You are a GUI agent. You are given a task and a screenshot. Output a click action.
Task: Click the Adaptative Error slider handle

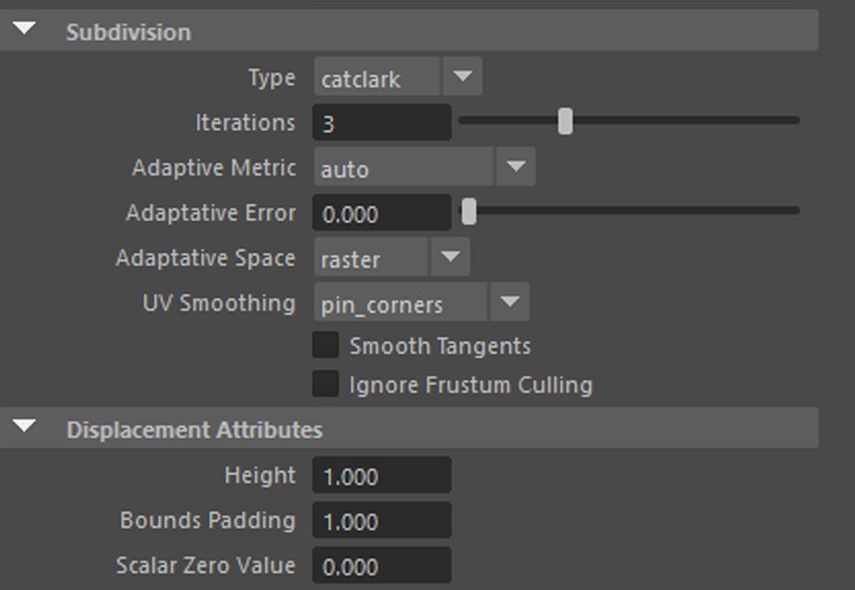[468, 211]
